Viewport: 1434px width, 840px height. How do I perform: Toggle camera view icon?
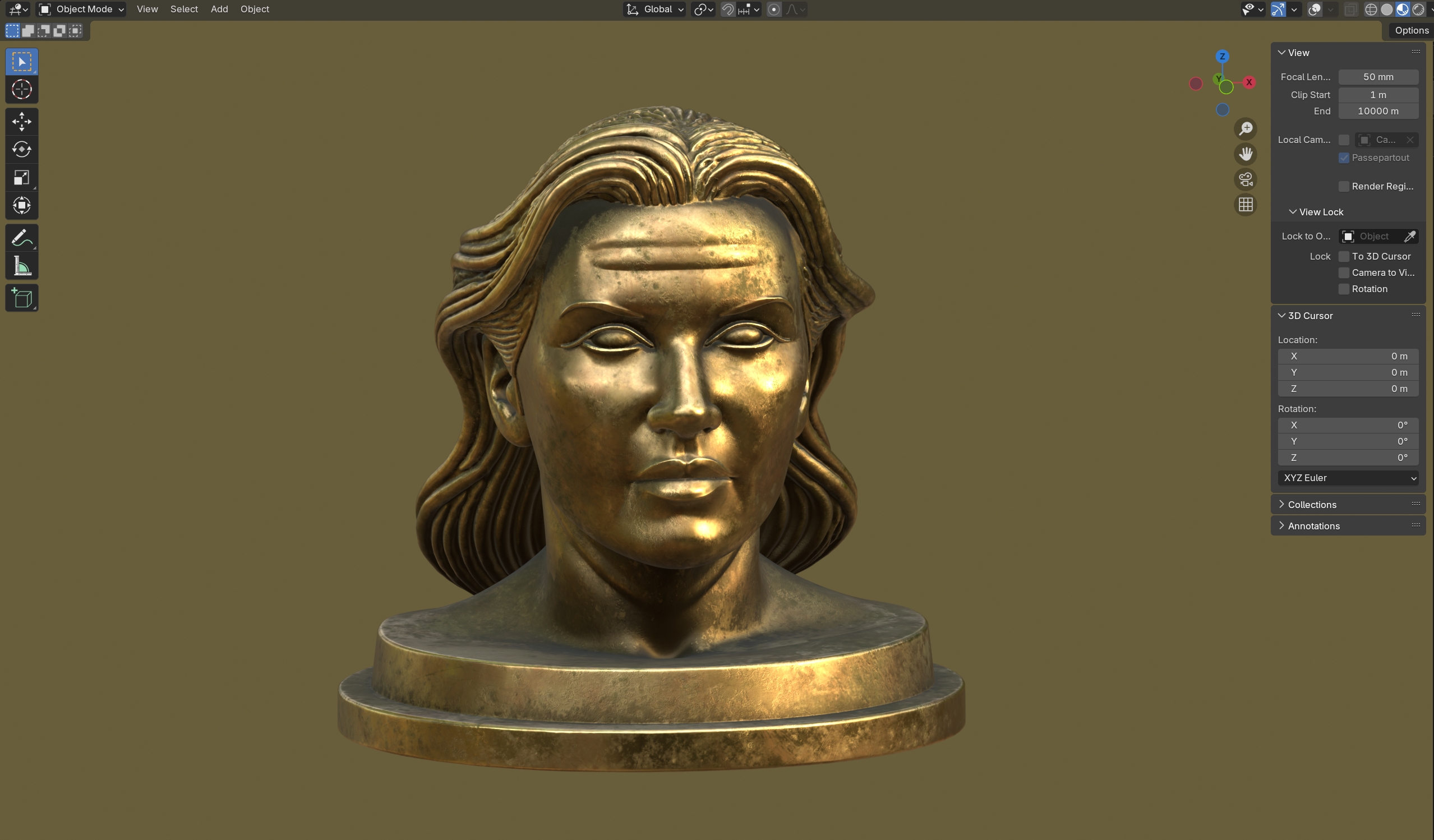(1246, 179)
